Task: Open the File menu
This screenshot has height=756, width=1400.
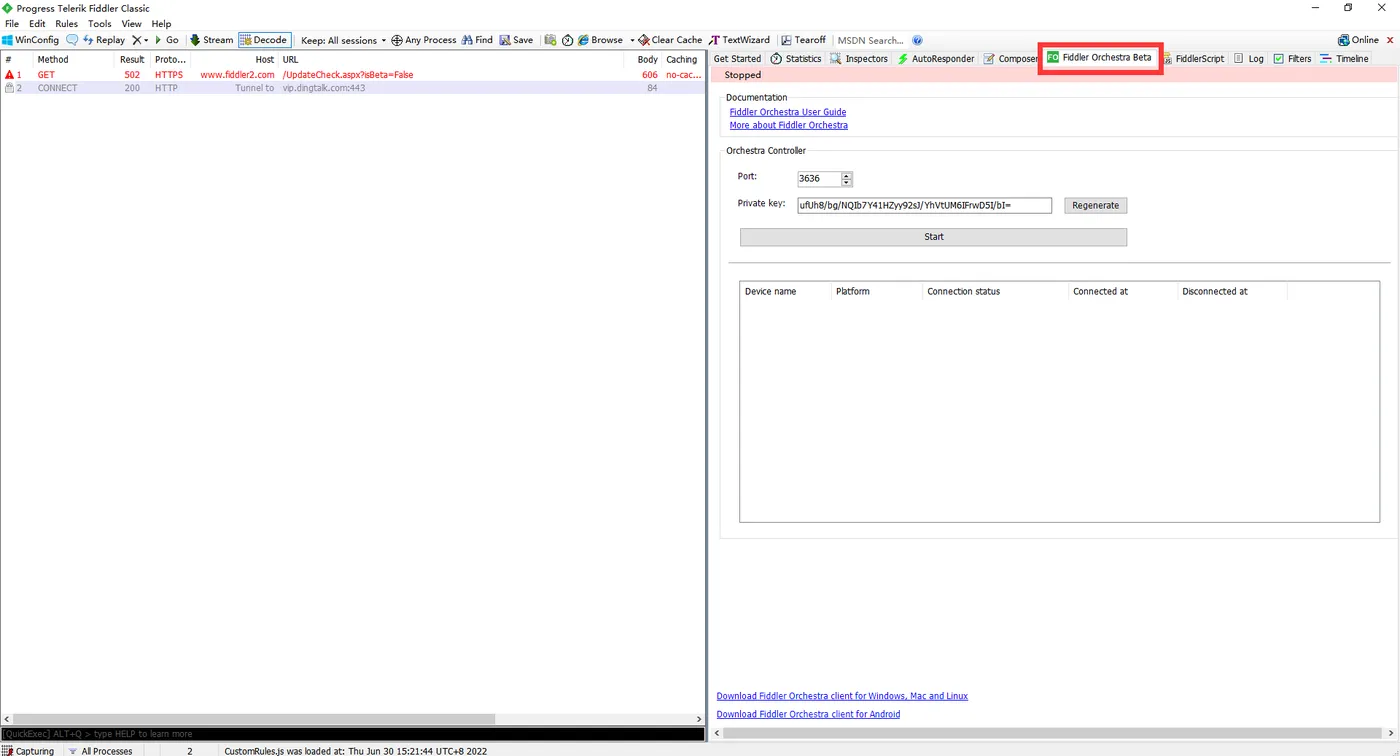Action: click(x=12, y=23)
